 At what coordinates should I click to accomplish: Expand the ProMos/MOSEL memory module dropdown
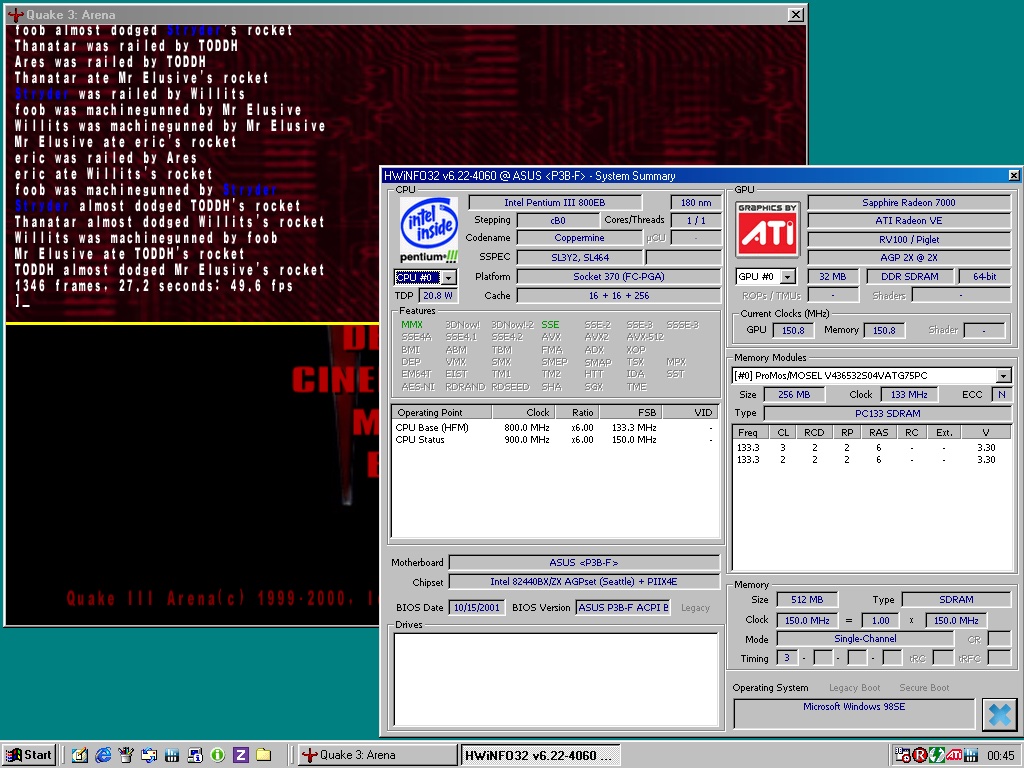point(1003,375)
